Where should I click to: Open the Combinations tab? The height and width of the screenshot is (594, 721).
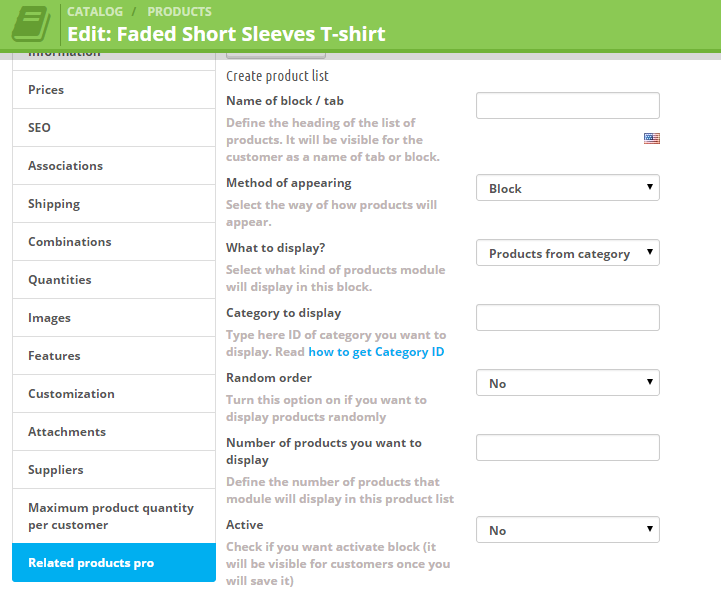[113, 242]
